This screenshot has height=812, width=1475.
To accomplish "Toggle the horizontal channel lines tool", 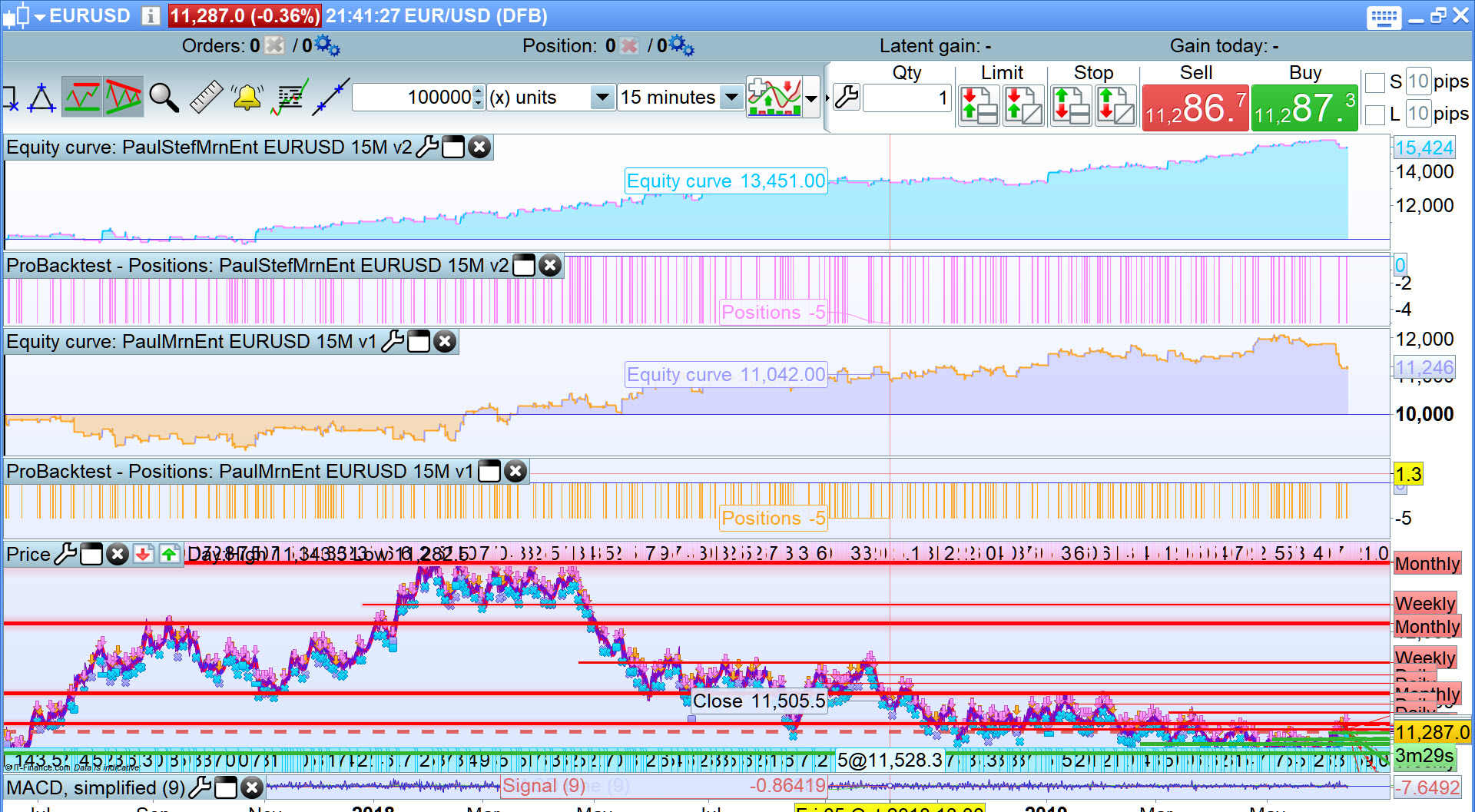I will coord(82,97).
